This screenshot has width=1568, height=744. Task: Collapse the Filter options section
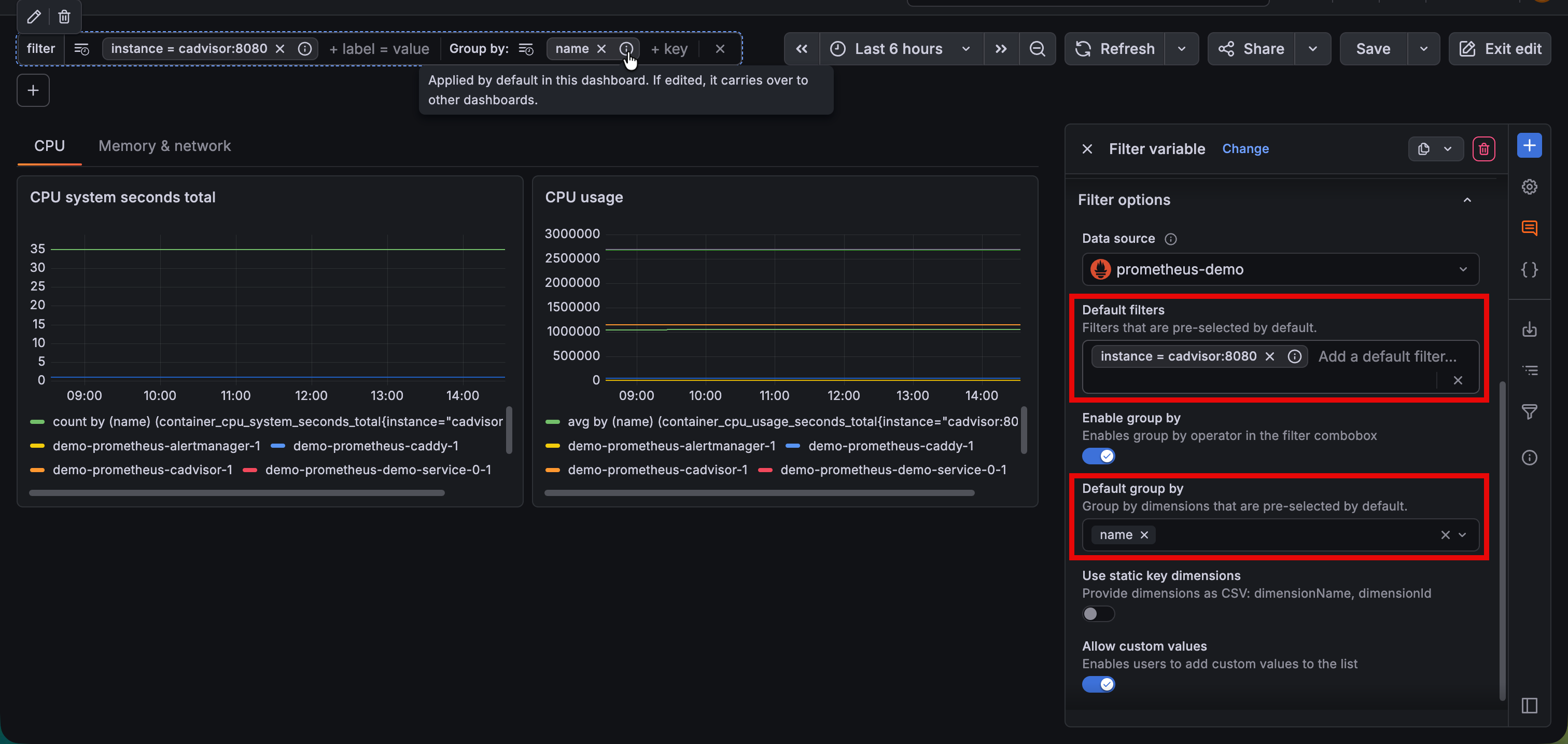point(1467,200)
